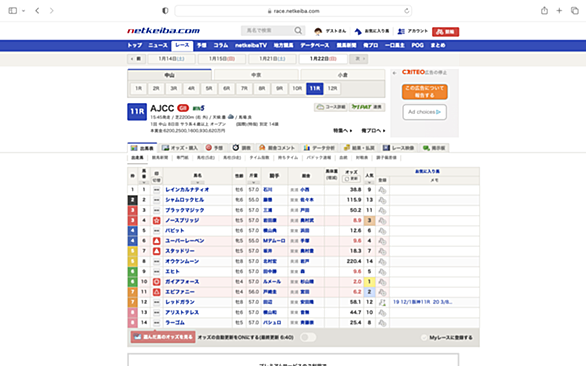Image resolution: width=586 pixels, height=366 pixels.
Task: Expand the Safari sidebar dropdown chevron
Action: click(24, 11)
